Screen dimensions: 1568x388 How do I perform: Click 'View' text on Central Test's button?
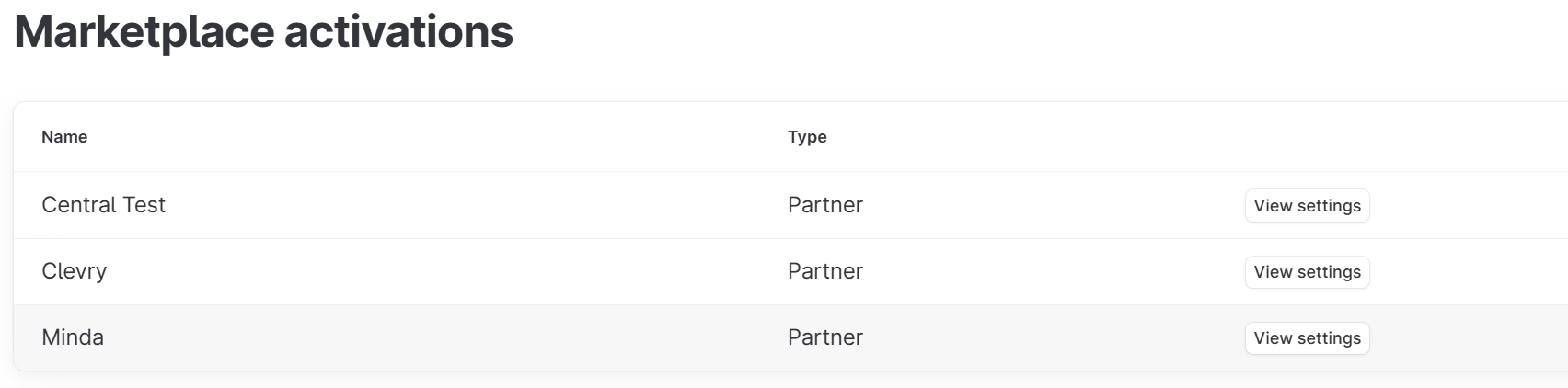pyautogui.click(x=1273, y=206)
